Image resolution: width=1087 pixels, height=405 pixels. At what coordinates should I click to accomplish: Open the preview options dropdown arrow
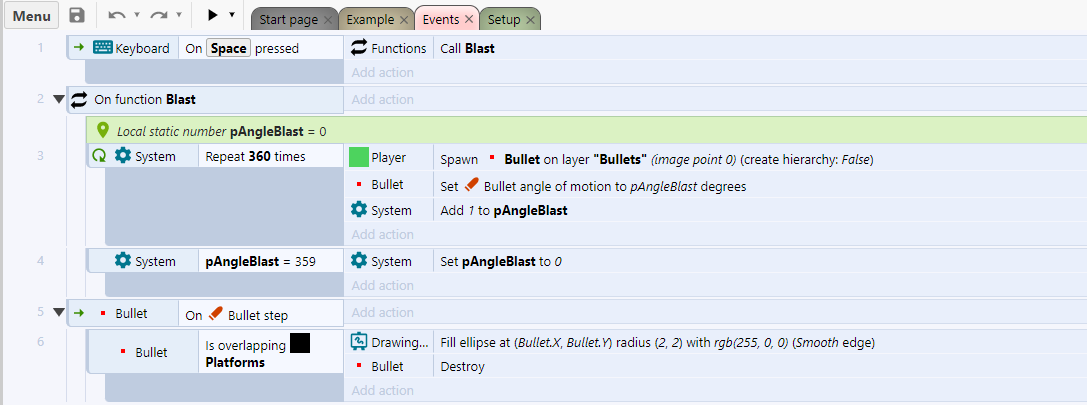[x=232, y=15]
